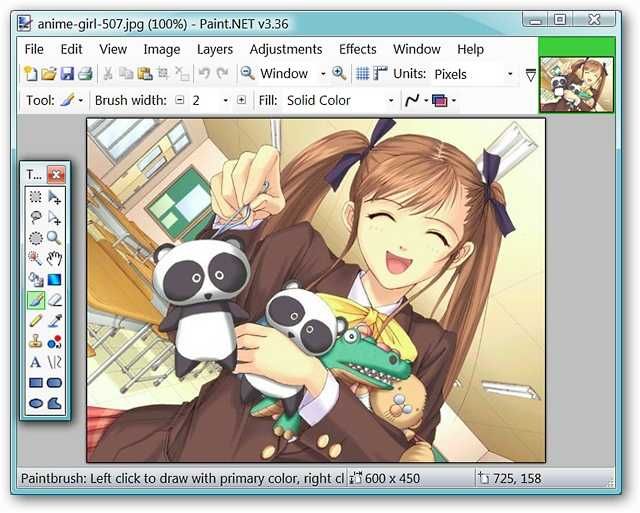Screen dimensions: 640x513
Task: Increase brush width with plus button
Action: (242, 100)
